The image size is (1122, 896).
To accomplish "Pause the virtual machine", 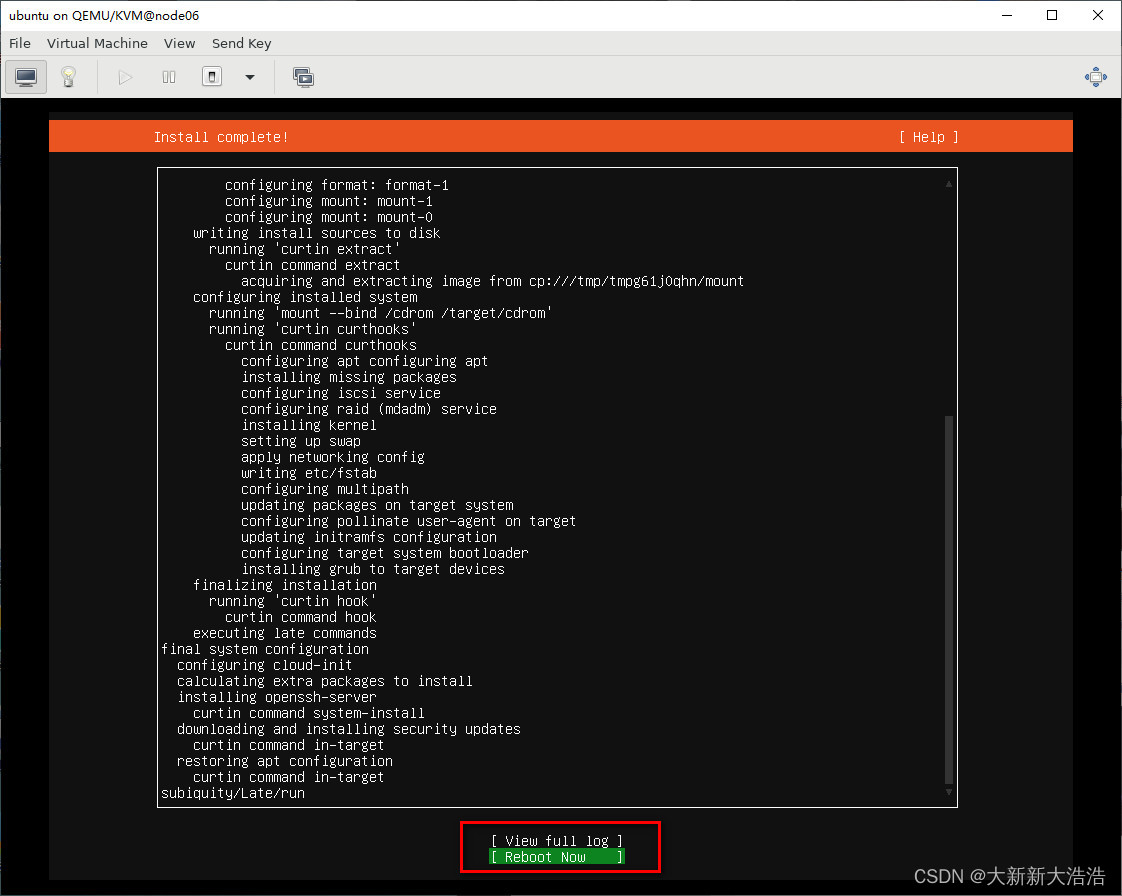I will point(169,77).
